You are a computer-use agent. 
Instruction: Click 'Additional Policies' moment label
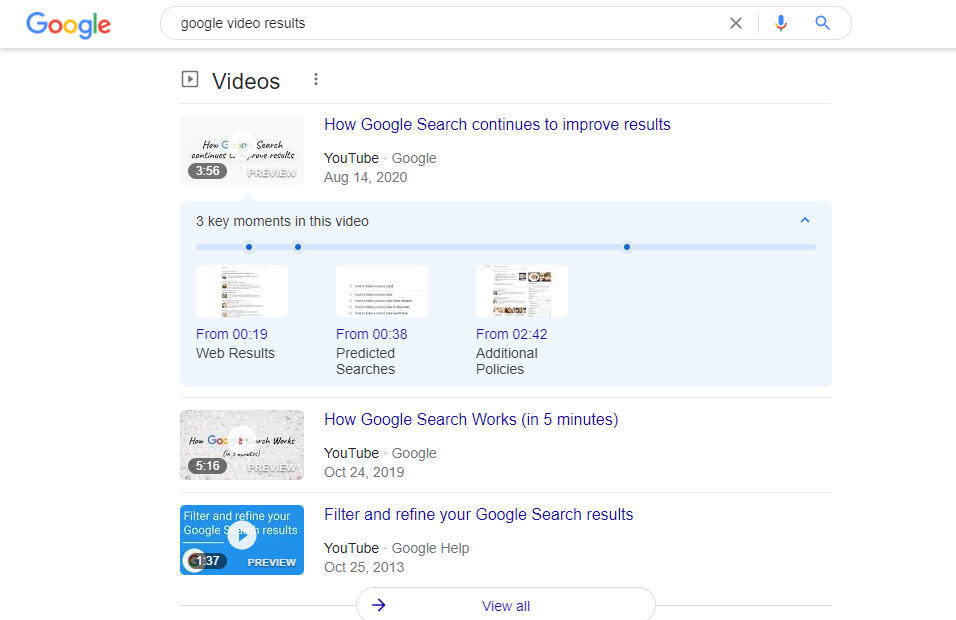[507, 361]
